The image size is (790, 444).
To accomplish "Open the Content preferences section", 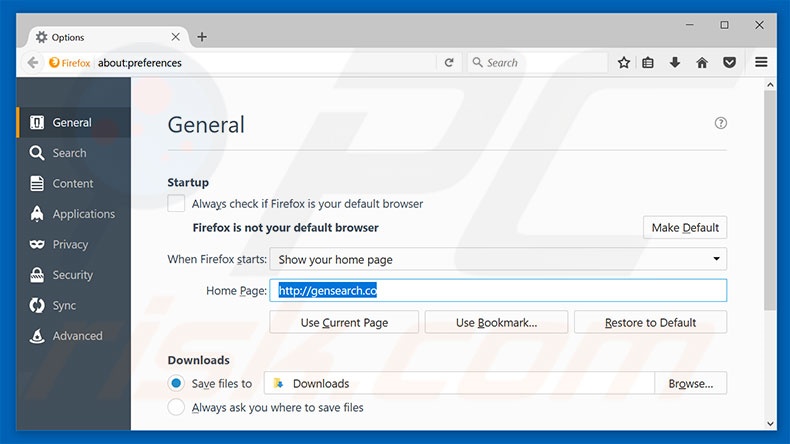I will pyautogui.click(x=74, y=183).
